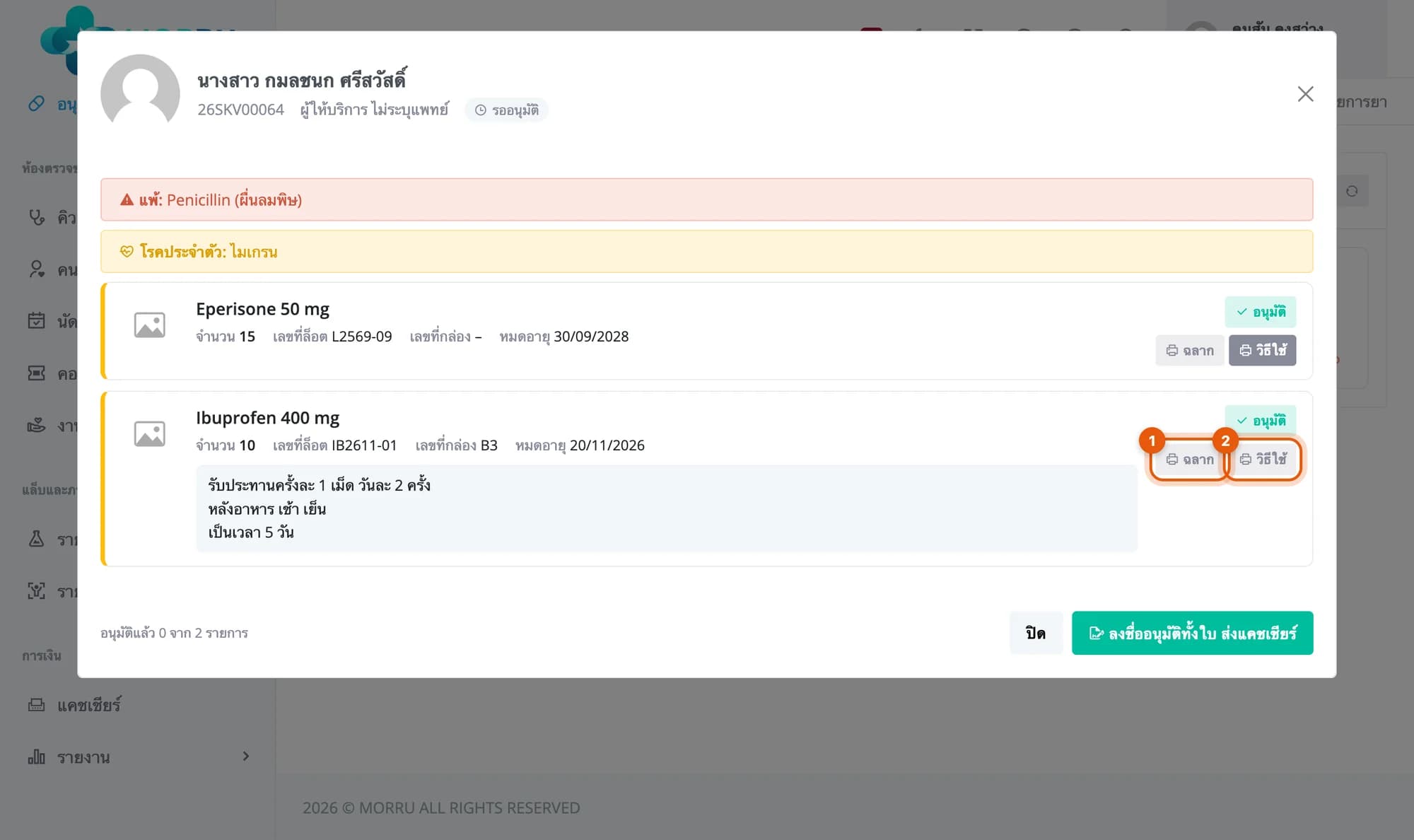Close the prescription dialog with the X icon
This screenshot has width=1414, height=840.
(1305, 94)
